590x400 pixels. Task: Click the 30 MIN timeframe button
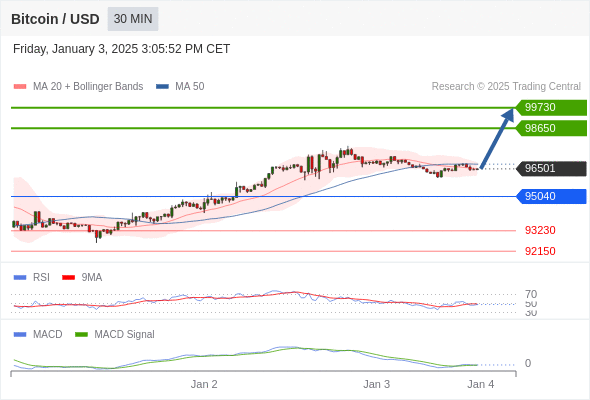[133, 19]
